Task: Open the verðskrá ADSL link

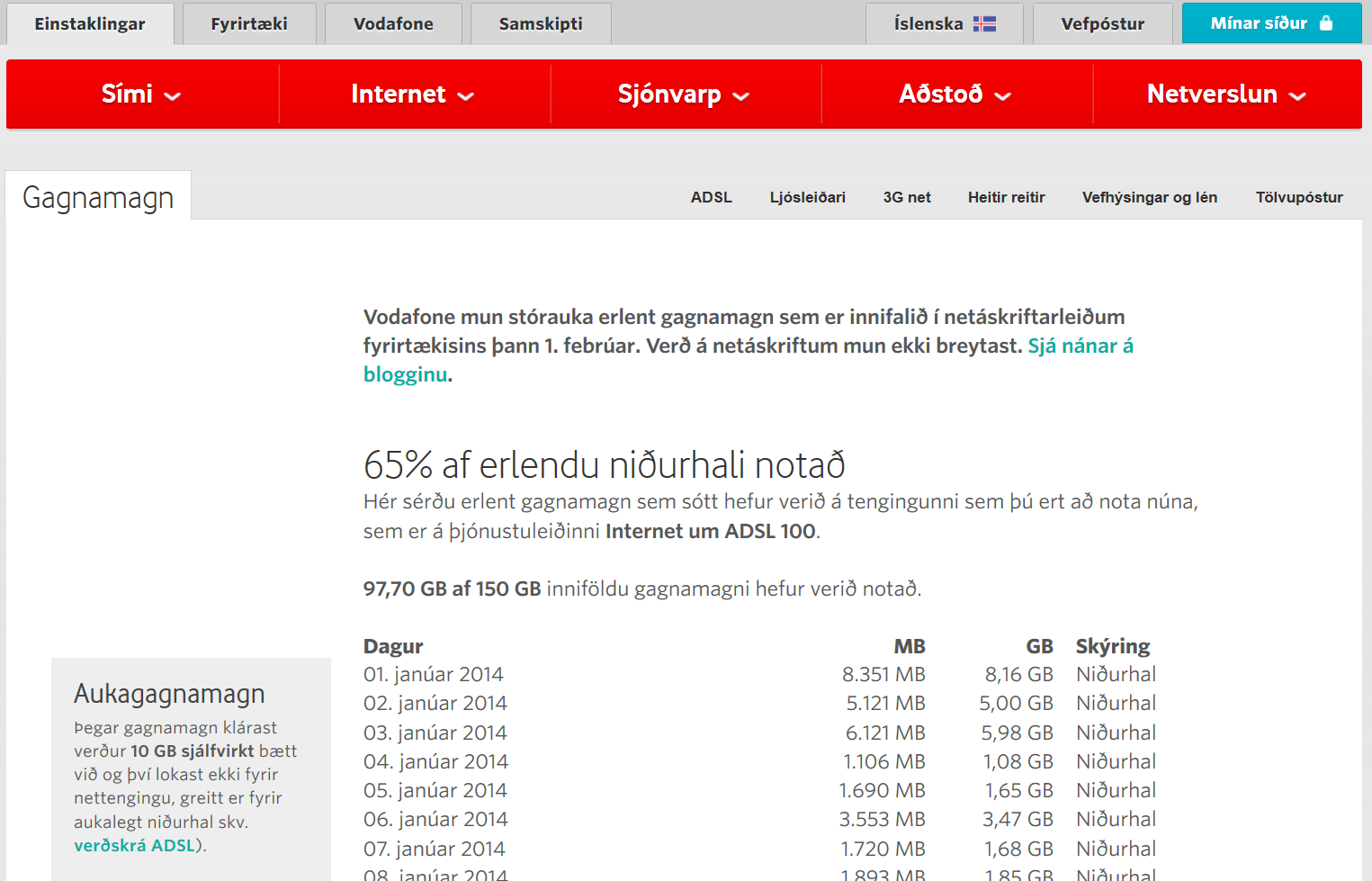Action: click(x=133, y=845)
